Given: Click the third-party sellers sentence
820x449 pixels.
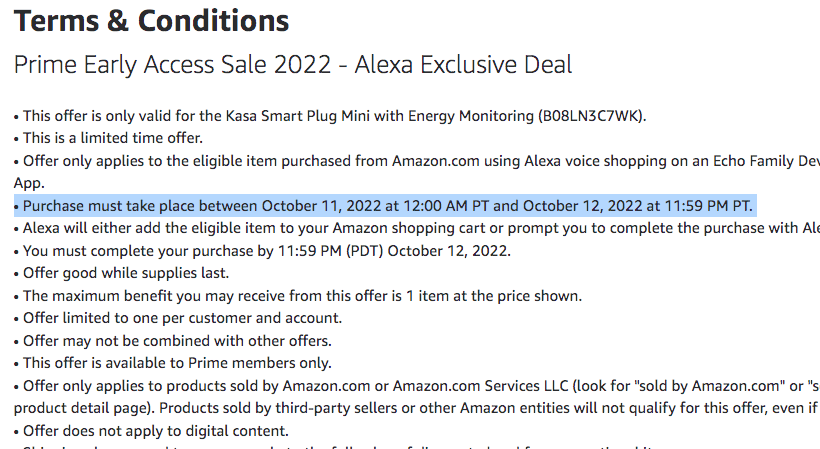Looking at the screenshot, I should tap(417, 408).
